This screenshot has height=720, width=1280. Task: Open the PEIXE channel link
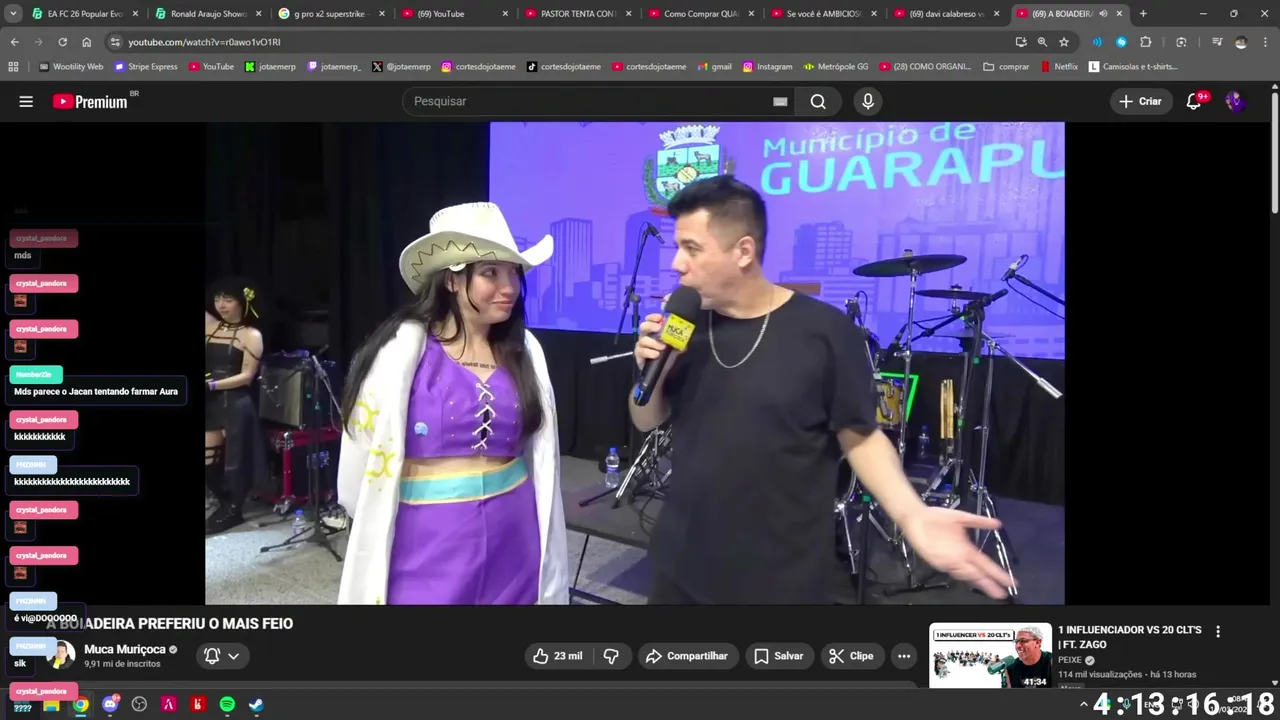pyautogui.click(x=1070, y=660)
